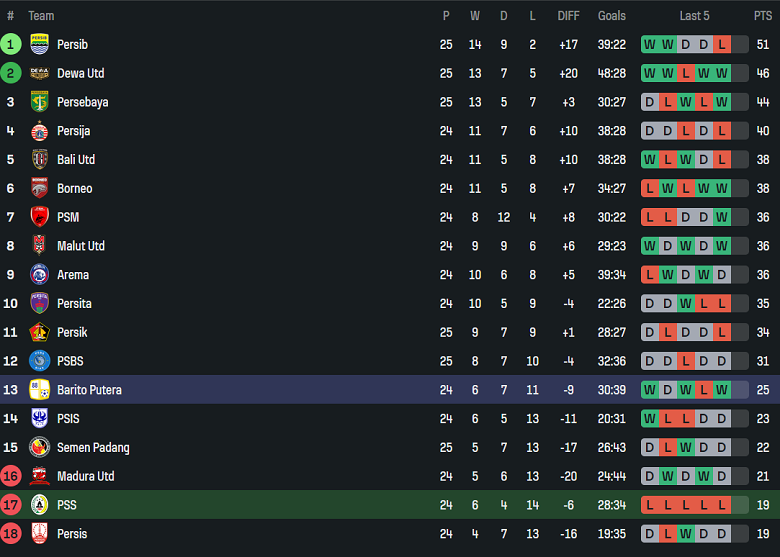Screen dimensions: 780x557
Task: Click the Arema blue team logo
Action: click(x=40, y=275)
